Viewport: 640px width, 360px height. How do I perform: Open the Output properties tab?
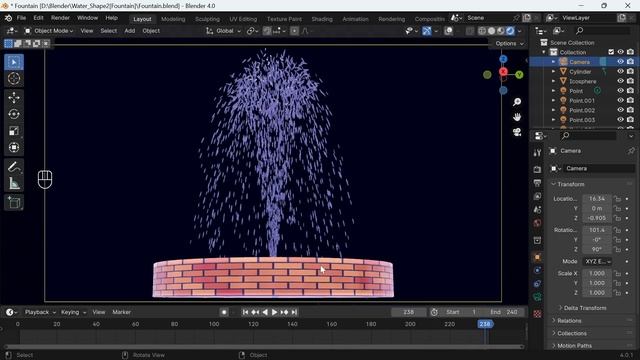click(537, 183)
